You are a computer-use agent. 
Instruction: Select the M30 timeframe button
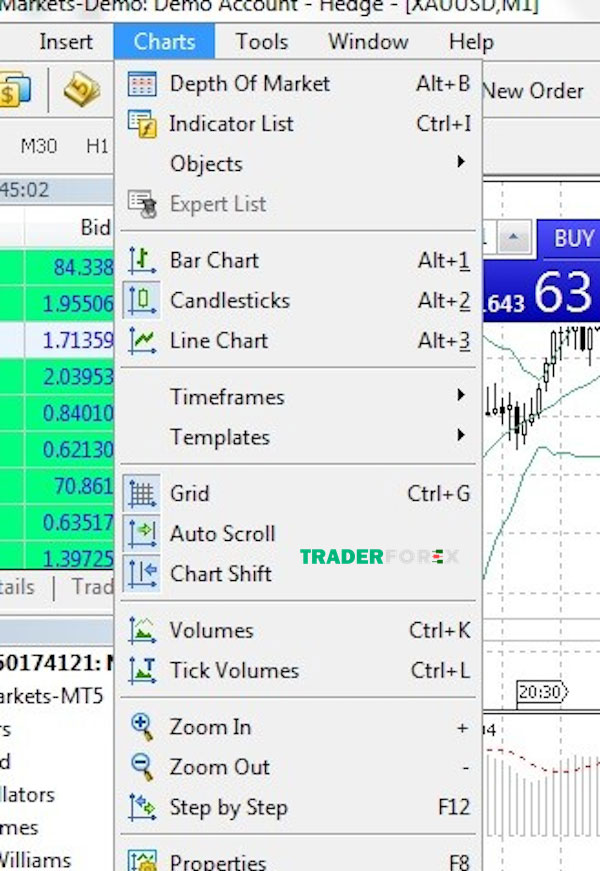tap(38, 146)
